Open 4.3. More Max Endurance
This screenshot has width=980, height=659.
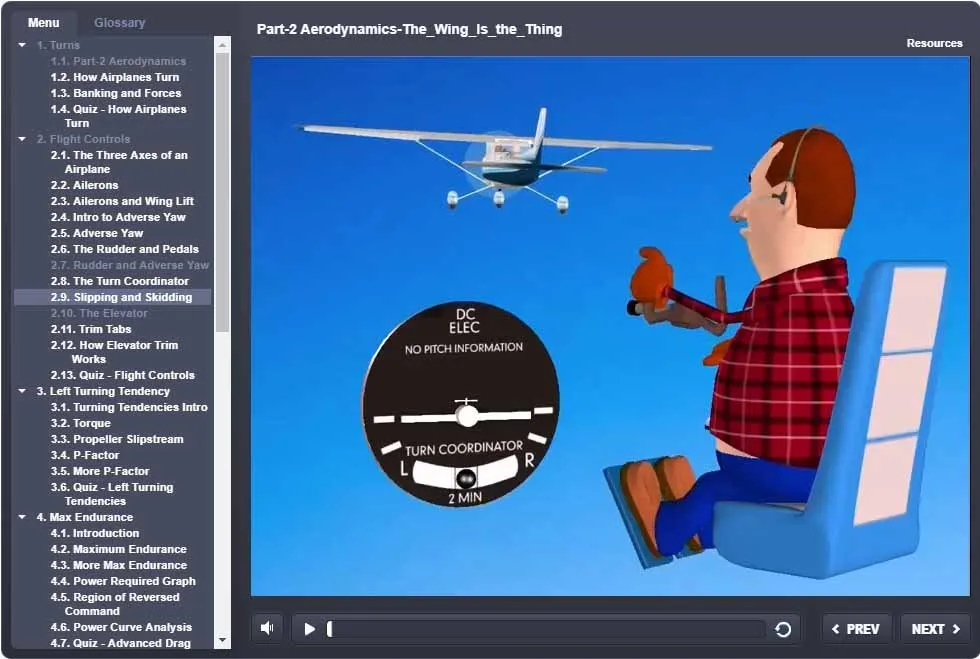pos(119,565)
